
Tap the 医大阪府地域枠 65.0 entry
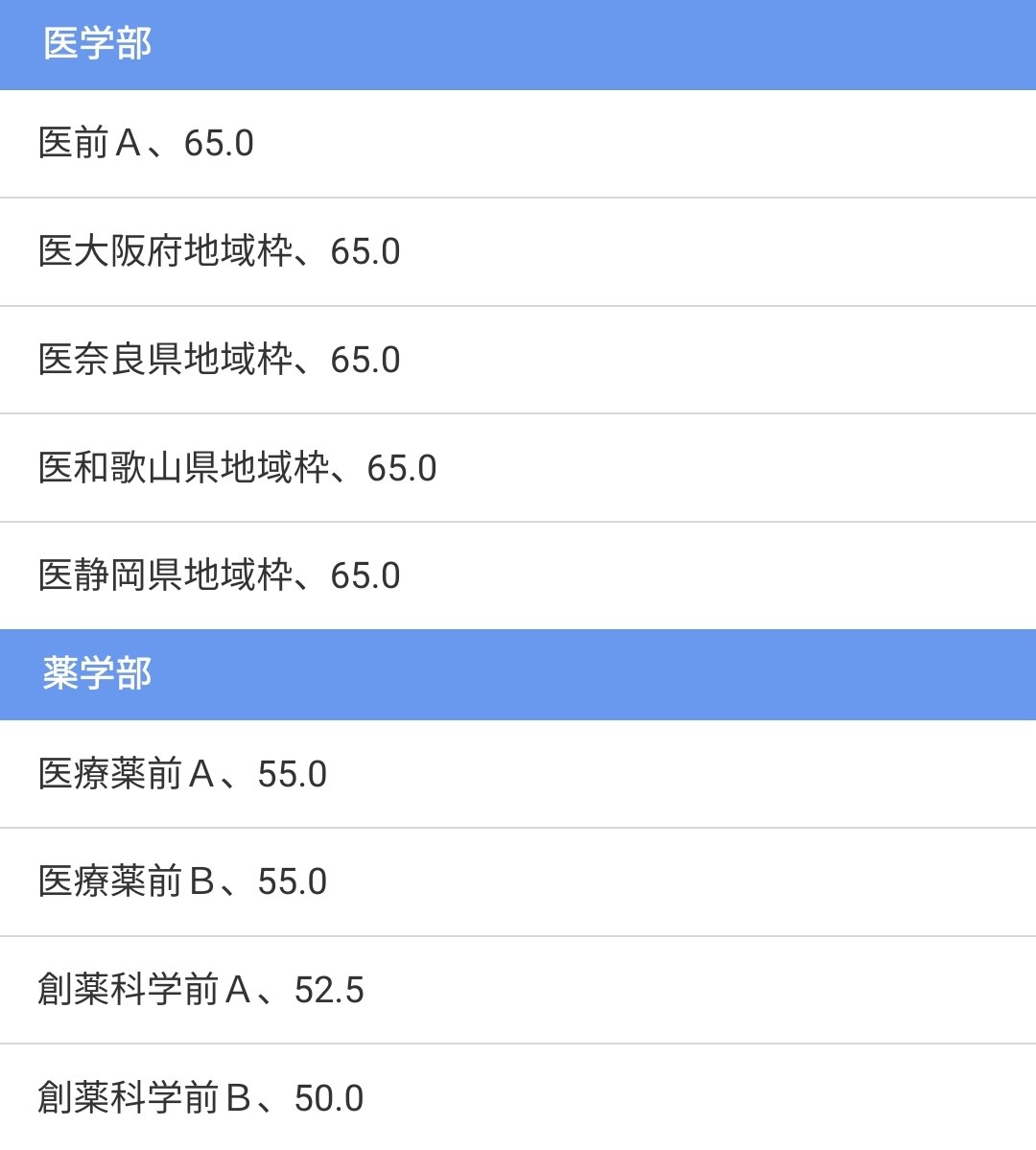[x=518, y=251]
